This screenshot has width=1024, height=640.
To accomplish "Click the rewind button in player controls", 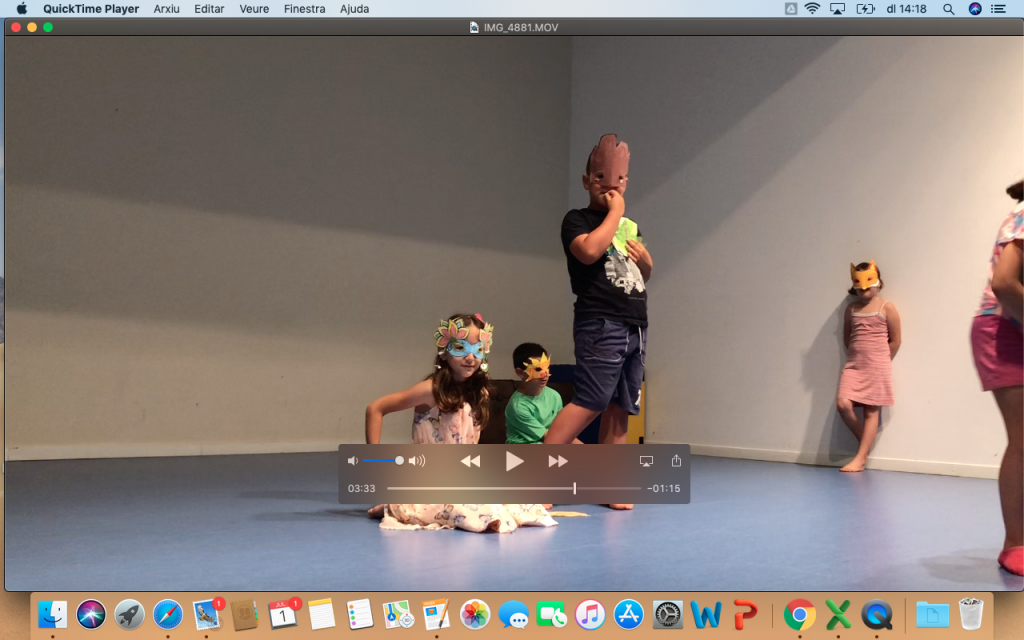I will (x=470, y=461).
